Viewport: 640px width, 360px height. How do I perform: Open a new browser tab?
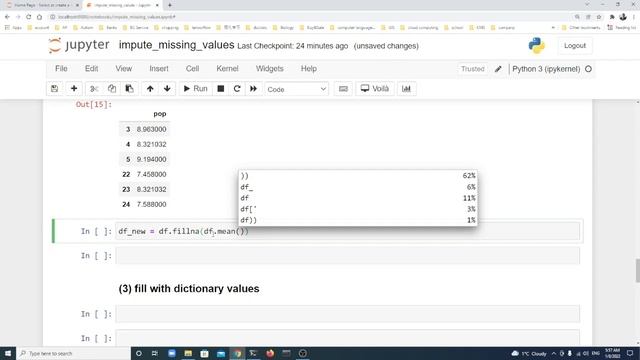point(170,5)
